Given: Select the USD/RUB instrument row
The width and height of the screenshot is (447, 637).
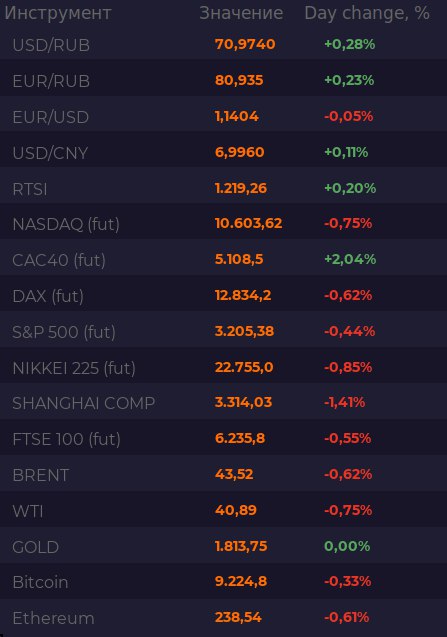Looking at the screenshot, I should coord(224,44).
